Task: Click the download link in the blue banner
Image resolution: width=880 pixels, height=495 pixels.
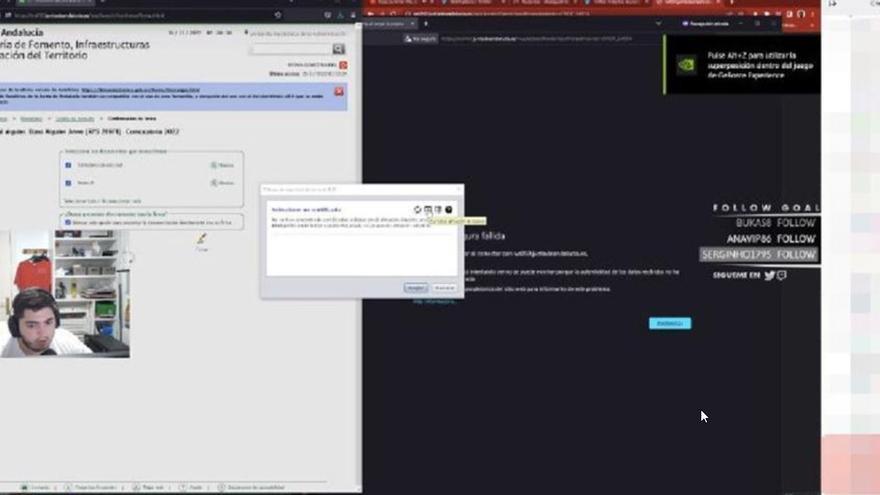Action: (140, 90)
